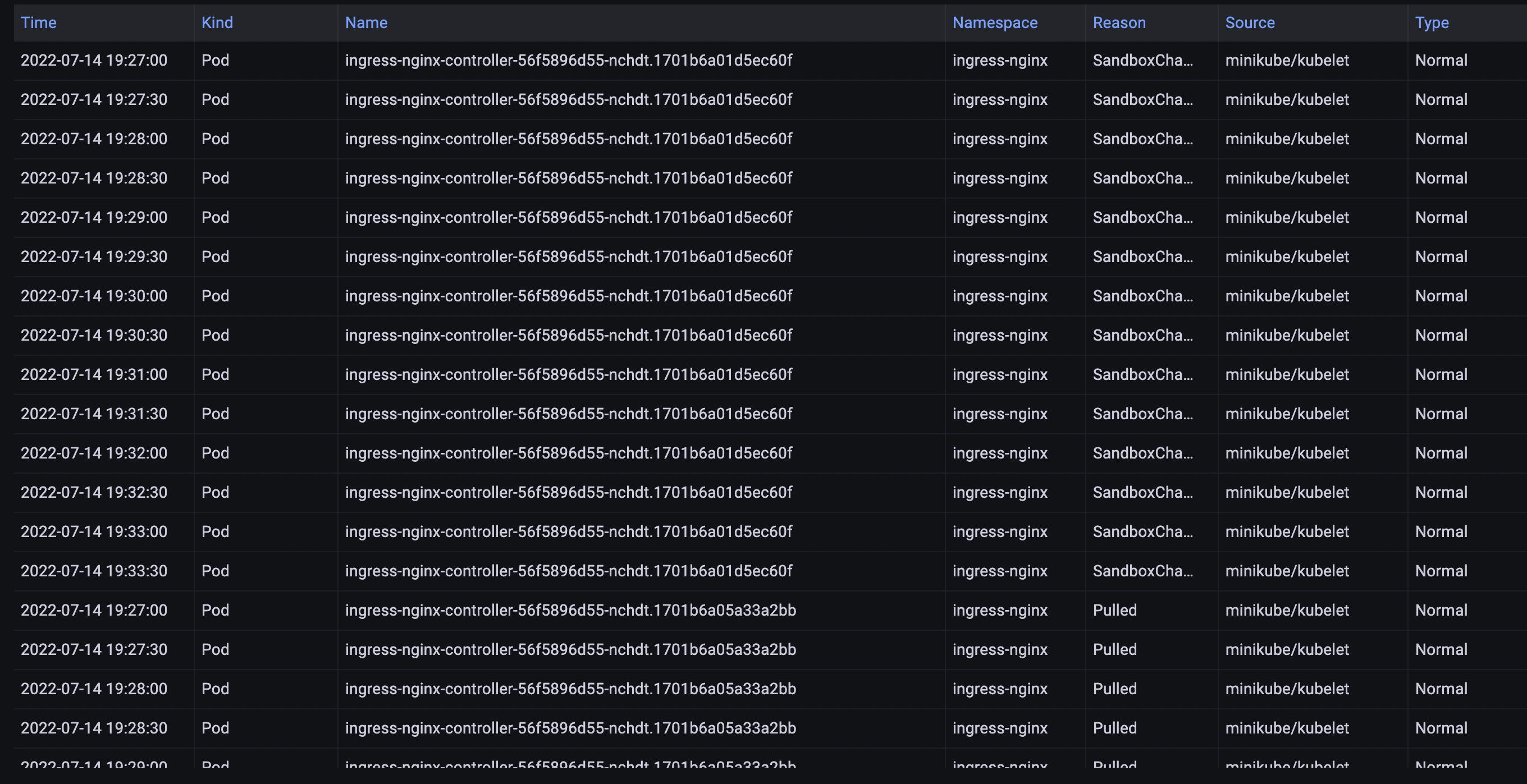
Task: Click minikube/kubelet source in 19:31:00 row
Action: tap(1286, 374)
